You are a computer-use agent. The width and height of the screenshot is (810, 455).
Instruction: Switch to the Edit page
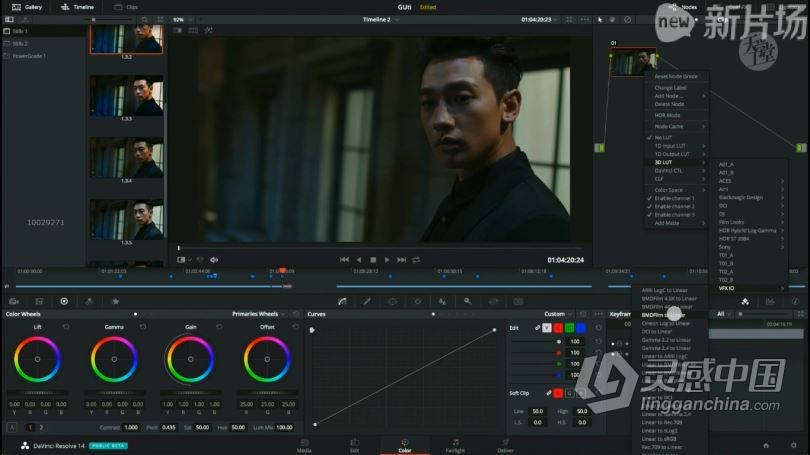point(354,446)
